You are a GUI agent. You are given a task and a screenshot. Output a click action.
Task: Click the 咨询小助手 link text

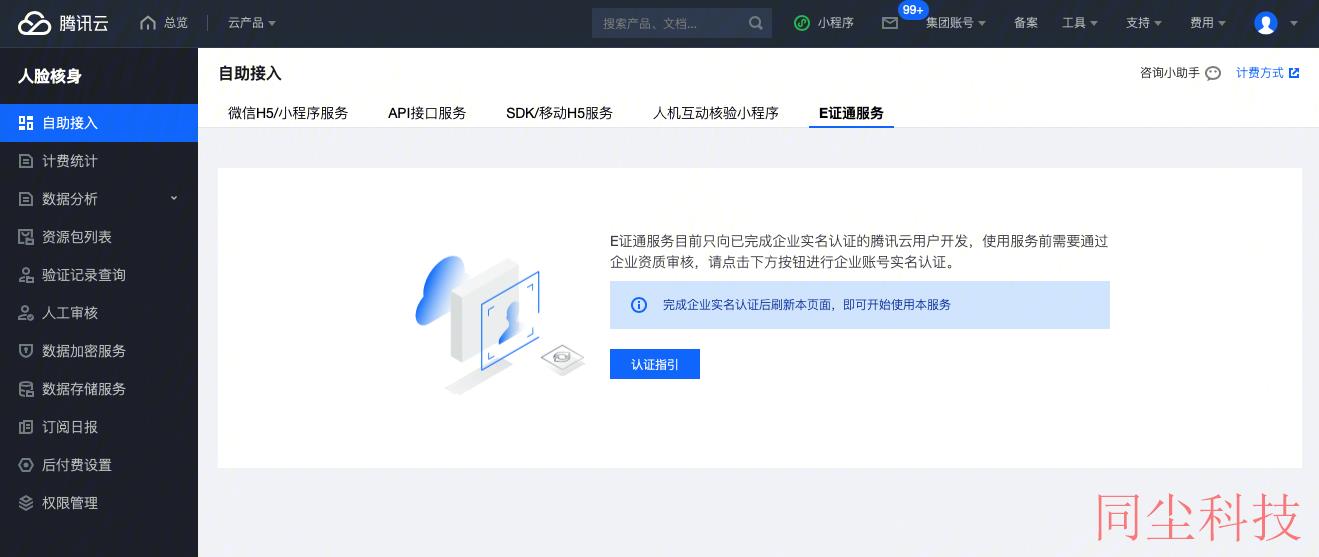point(1170,73)
